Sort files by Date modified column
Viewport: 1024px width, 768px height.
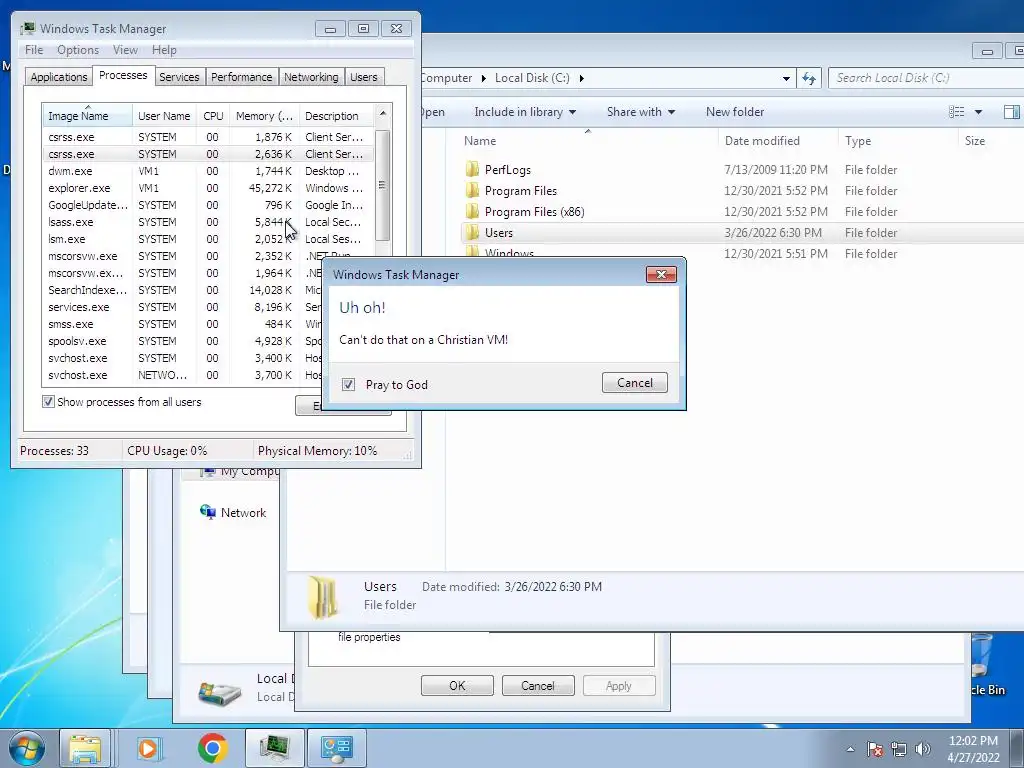pos(778,140)
